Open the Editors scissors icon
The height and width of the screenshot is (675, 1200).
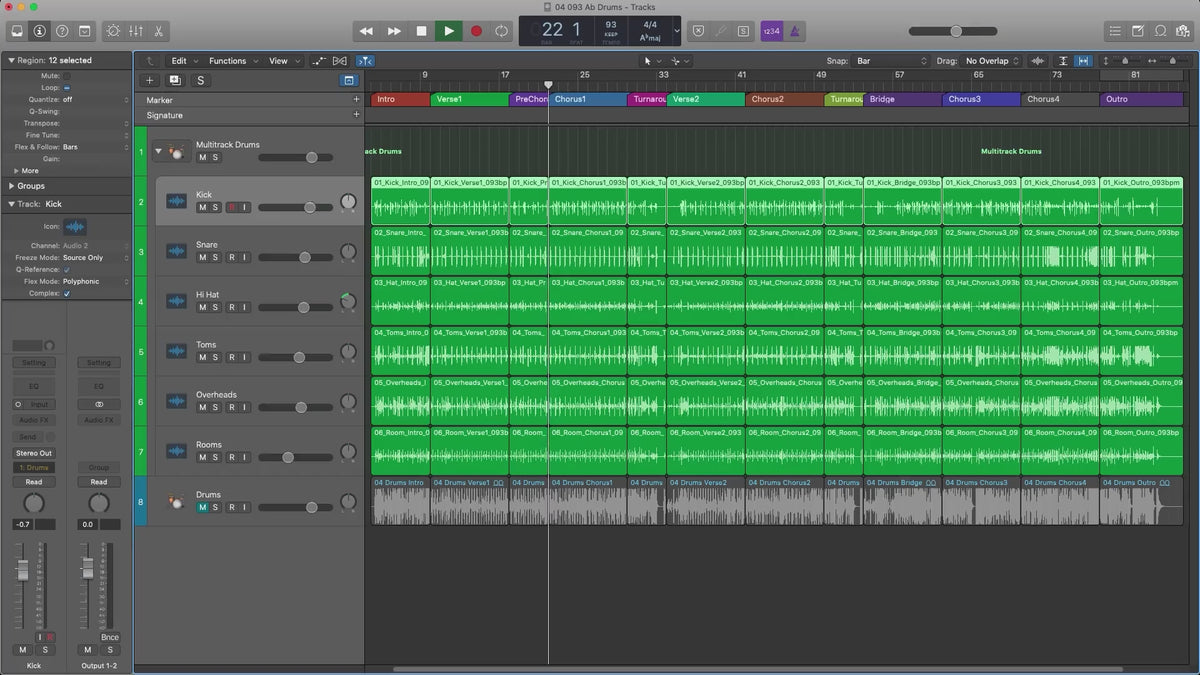pos(158,31)
